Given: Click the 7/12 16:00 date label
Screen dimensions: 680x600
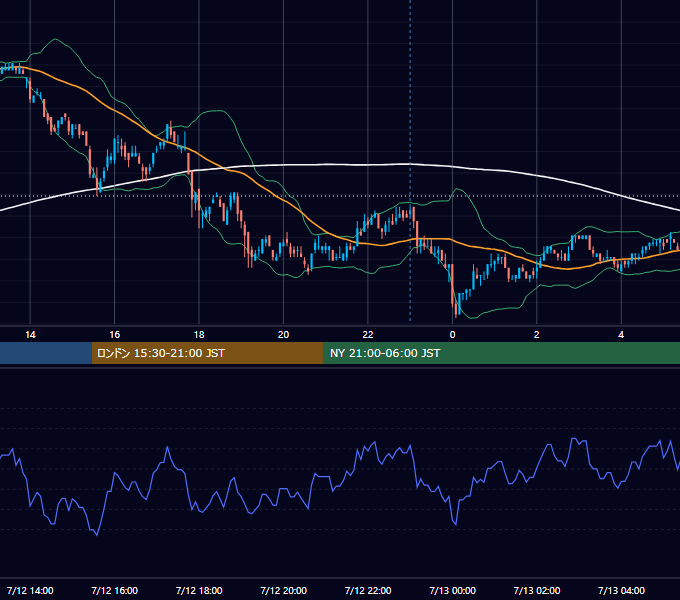Looking at the screenshot, I should [114, 590].
